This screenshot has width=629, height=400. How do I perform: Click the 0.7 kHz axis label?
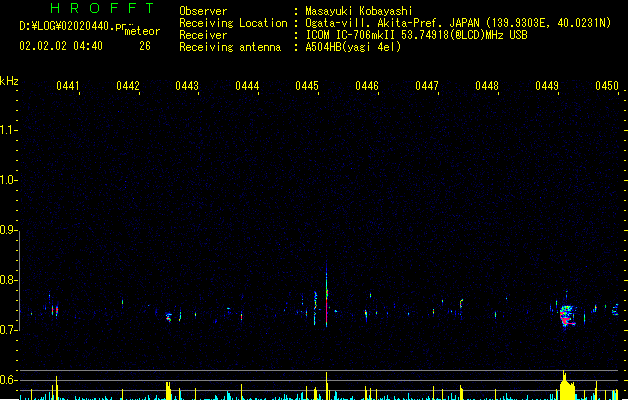point(8,330)
